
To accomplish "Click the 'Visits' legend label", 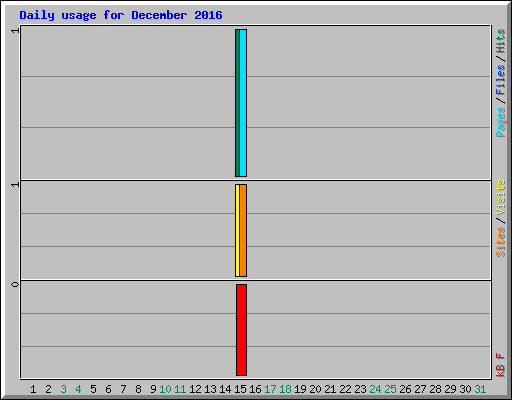I will [x=501, y=197].
